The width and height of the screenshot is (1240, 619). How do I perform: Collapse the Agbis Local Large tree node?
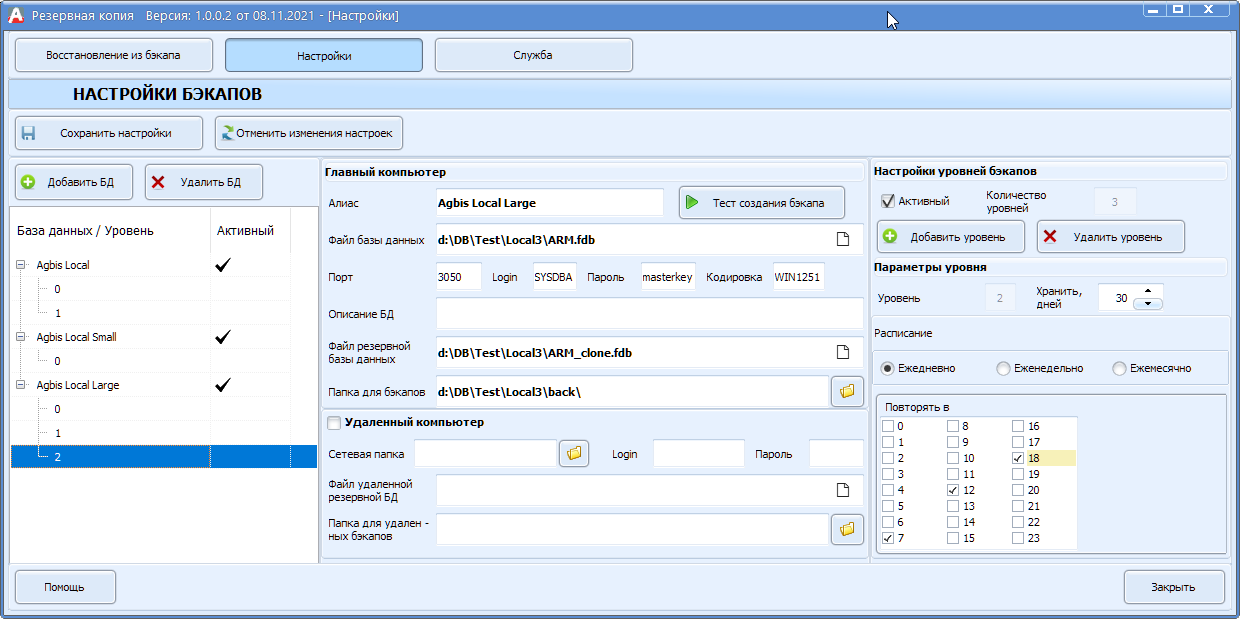22,385
